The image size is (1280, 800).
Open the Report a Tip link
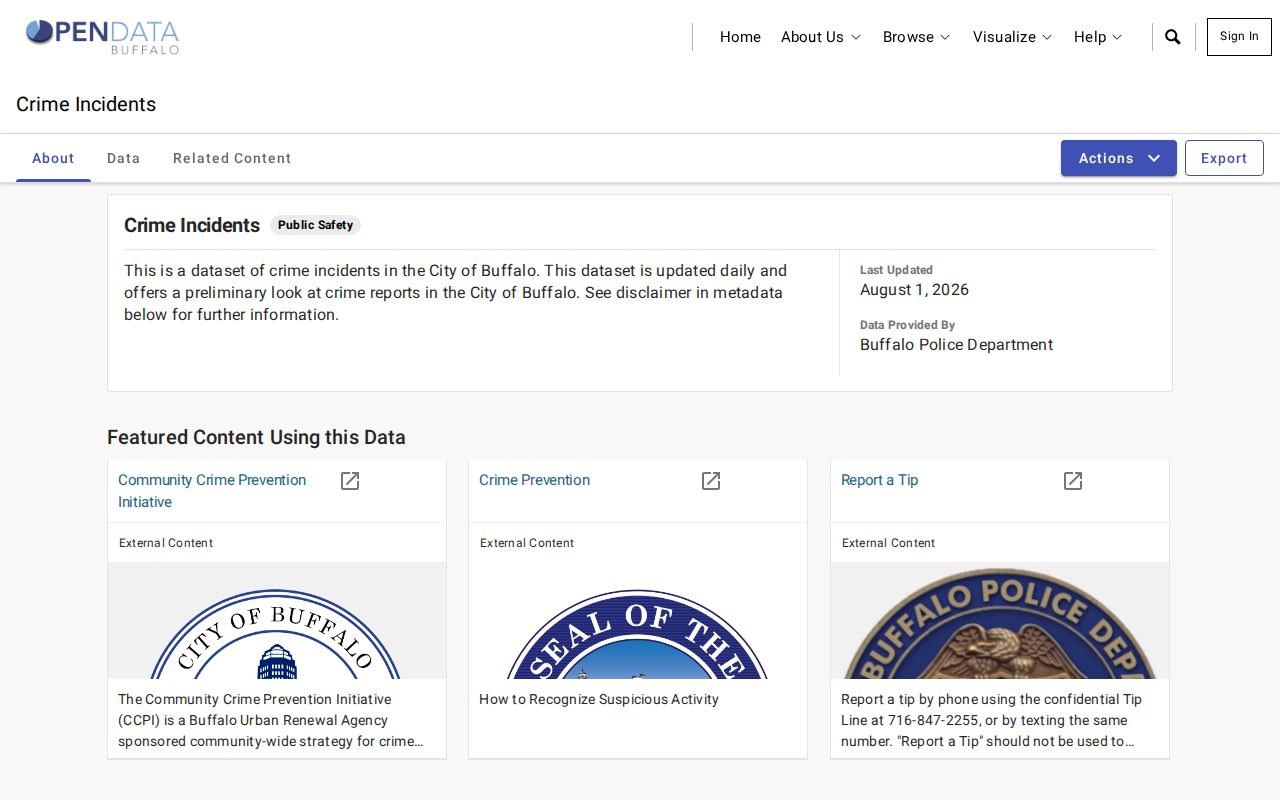click(879, 480)
